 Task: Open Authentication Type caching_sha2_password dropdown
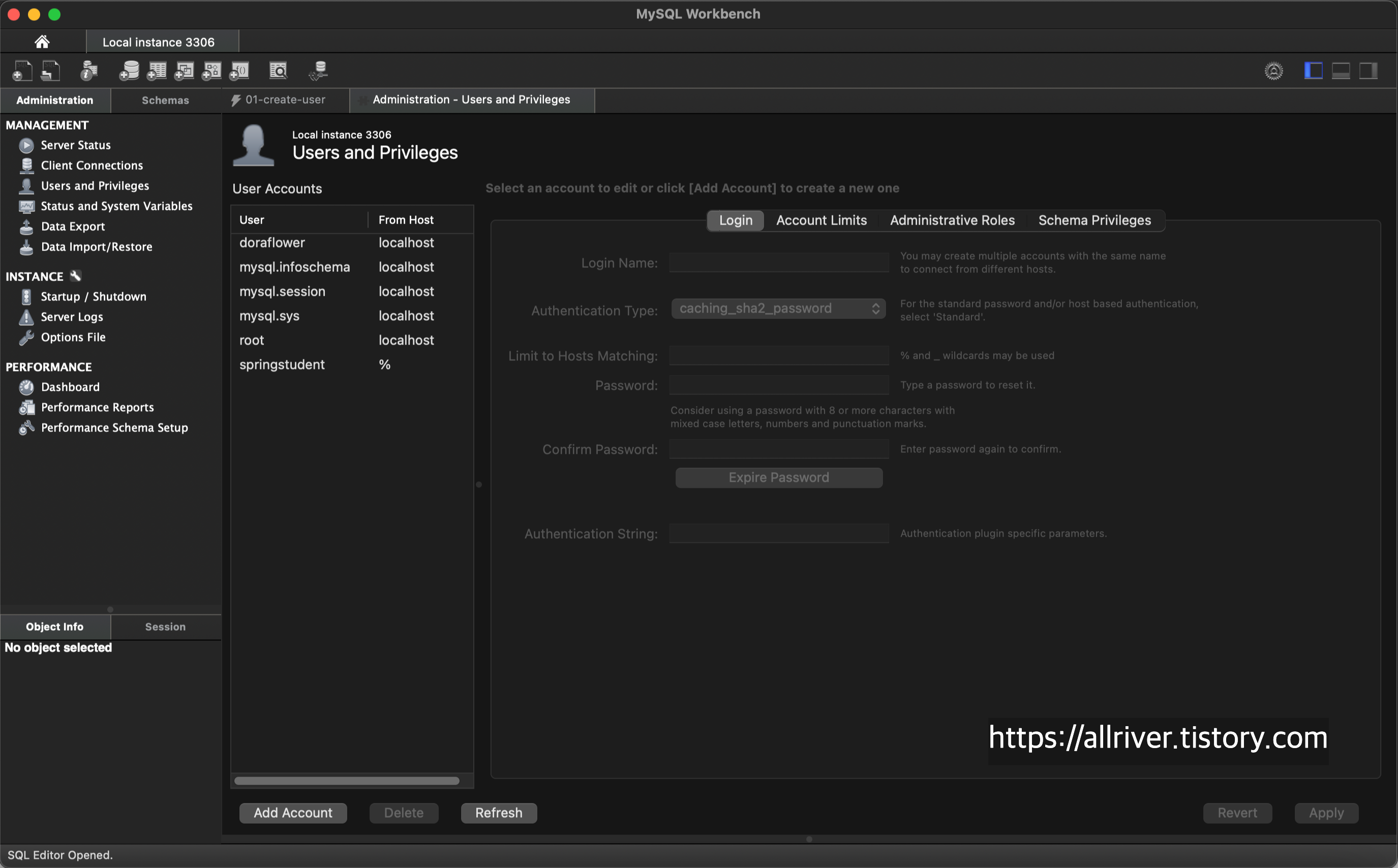[x=778, y=308]
